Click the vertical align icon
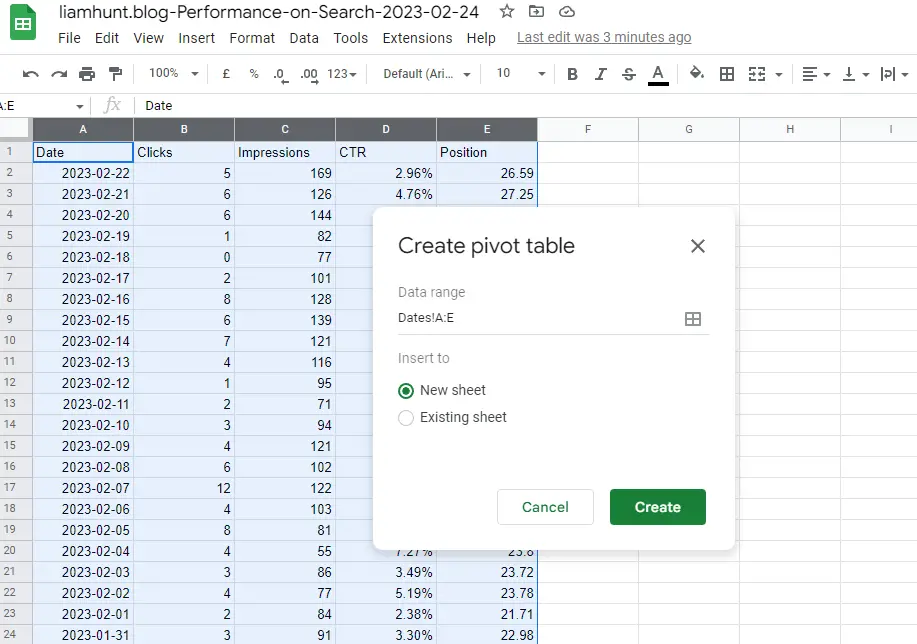The width and height of the screenshot is (917, 644). coord(849,74)
